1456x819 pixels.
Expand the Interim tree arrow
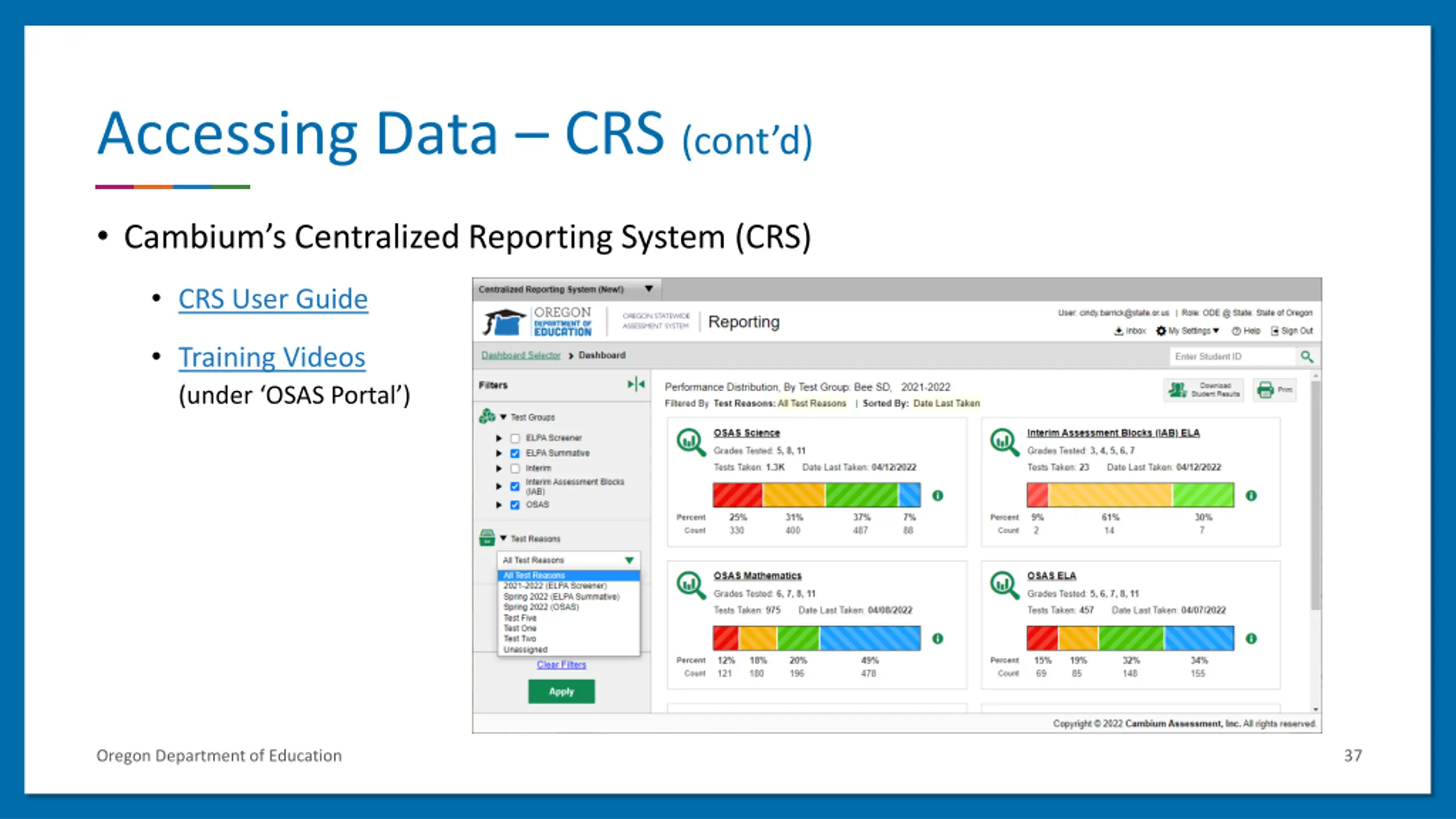499,469
